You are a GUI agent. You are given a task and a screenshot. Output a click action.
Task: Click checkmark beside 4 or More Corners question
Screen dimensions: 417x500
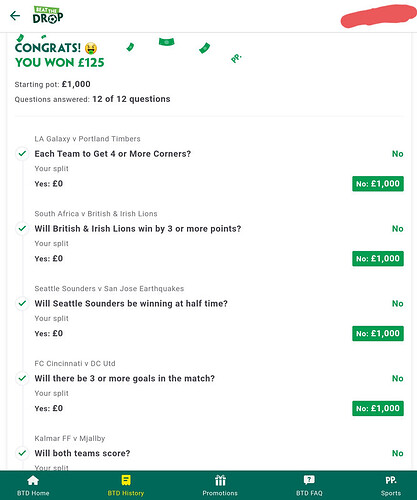click(22, 154)
